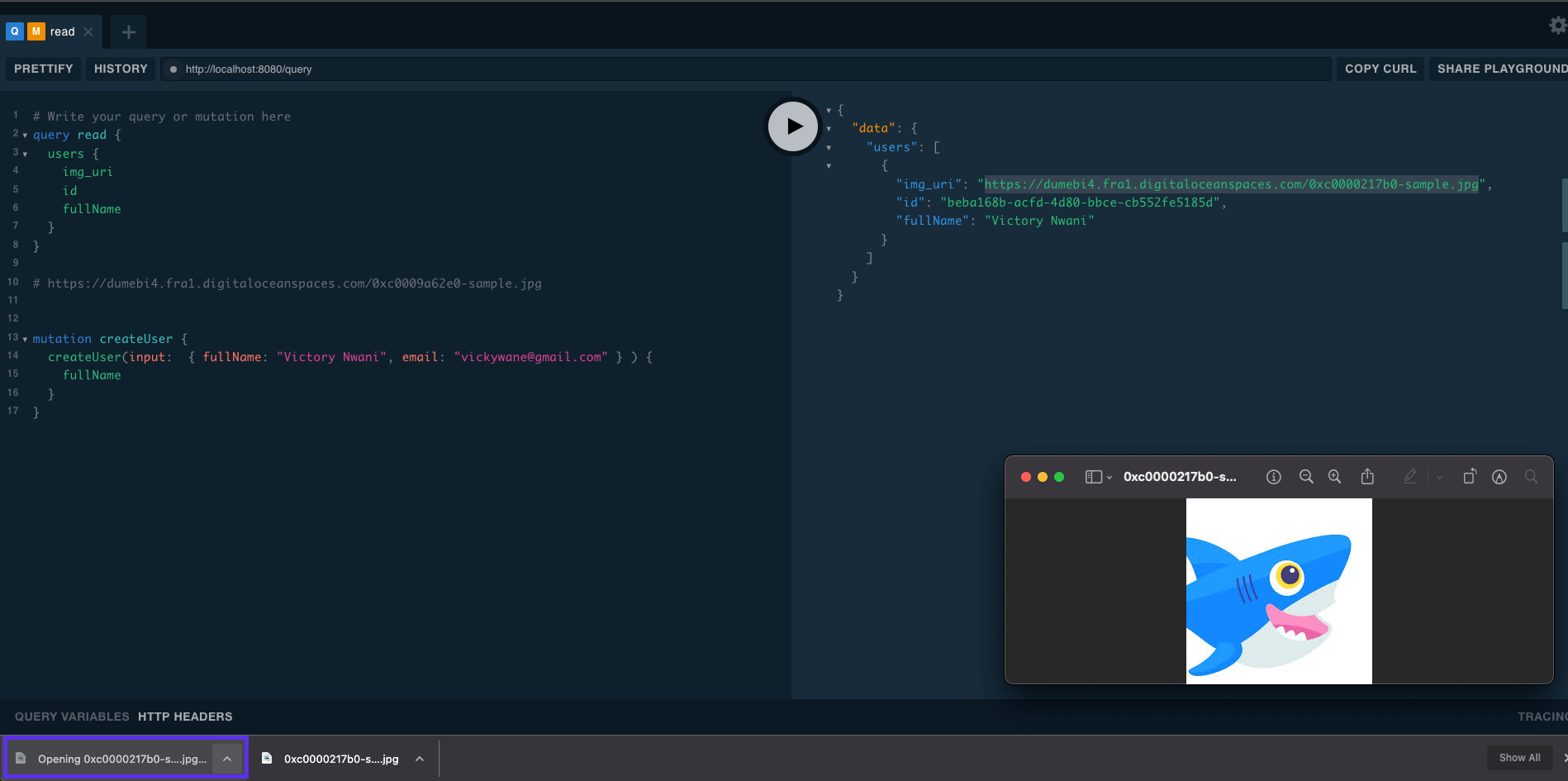The height and width of the screenshot is (781, 1568).
Task: Click the PRETTIFY button
Action: point(44,69)
